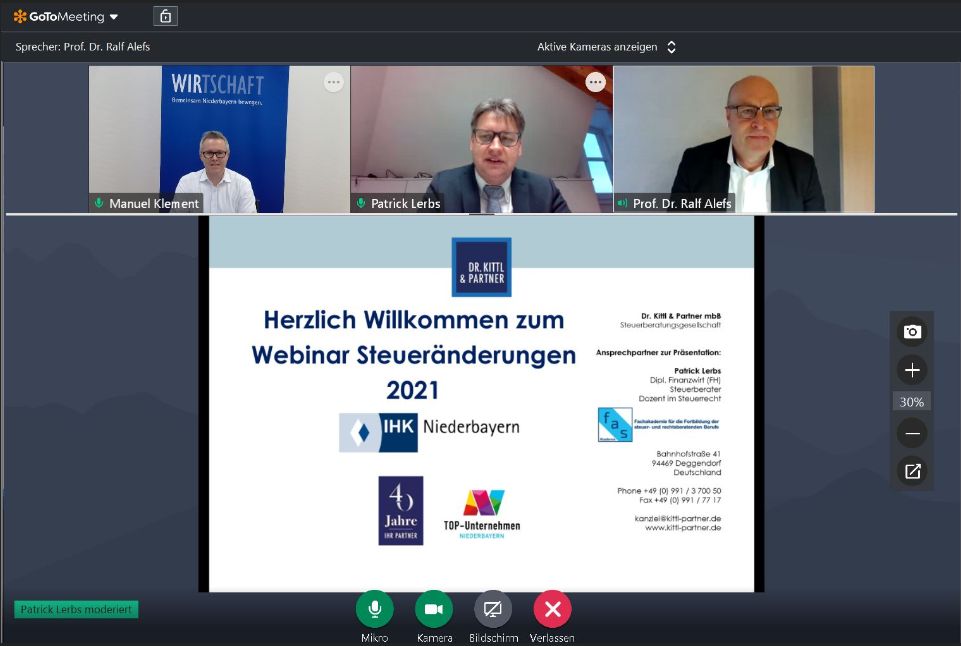The width and height of the screenshot is (961, 646).
Task: Mute the microphone with Mikro button
Action: (x=374, y=609)
